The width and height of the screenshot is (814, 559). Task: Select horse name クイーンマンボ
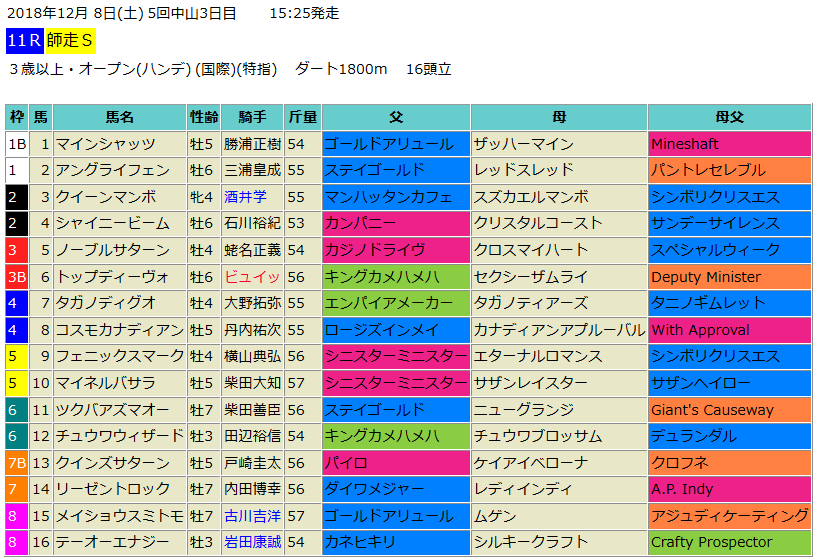click(106, 197)
